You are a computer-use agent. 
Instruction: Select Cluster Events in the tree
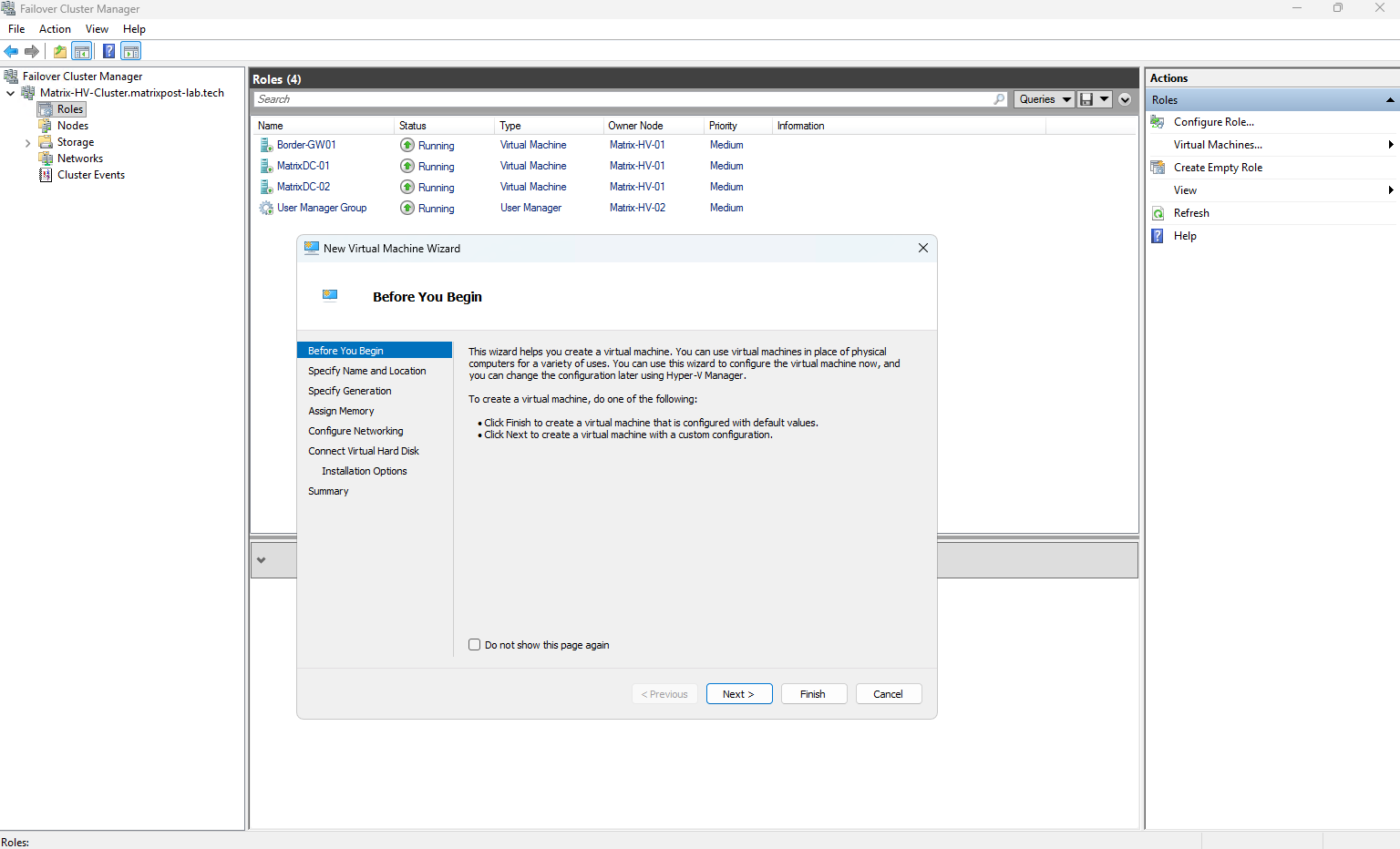pyautogui.click(x=91, y=175)
